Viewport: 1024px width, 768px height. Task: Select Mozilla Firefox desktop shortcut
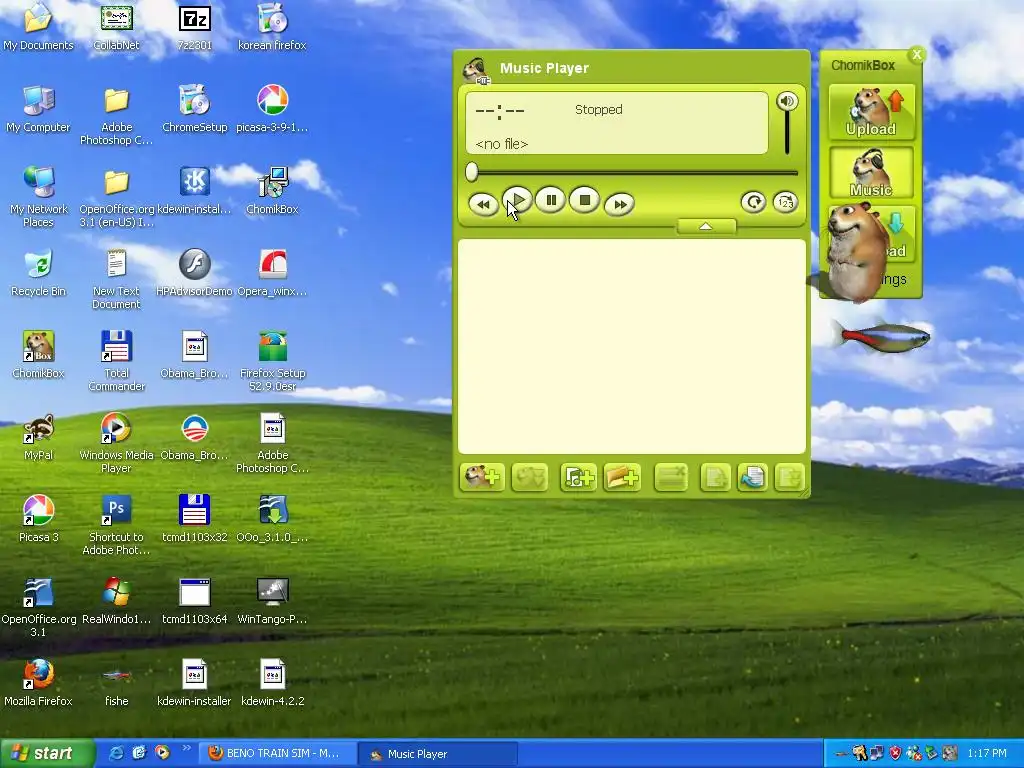39,683
